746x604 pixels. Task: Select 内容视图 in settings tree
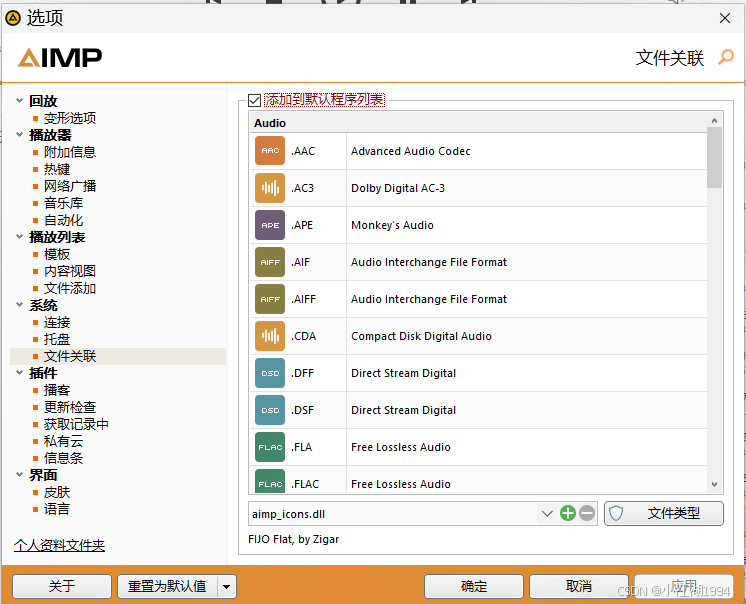(70, 271)
